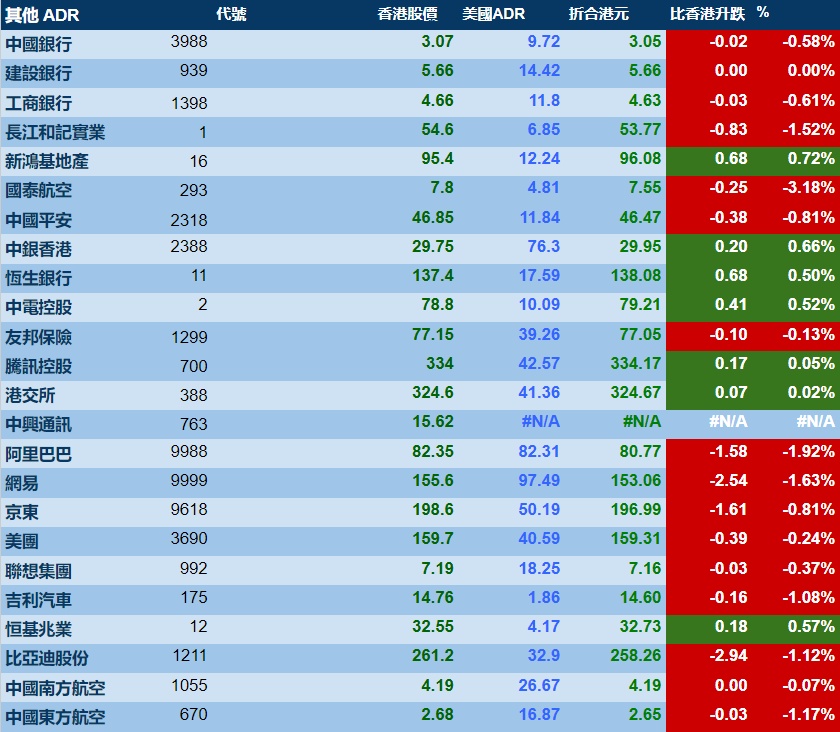Click the Hong Kong price 261.2
This screenshot has height=732, width=840.
click(432, 655)
